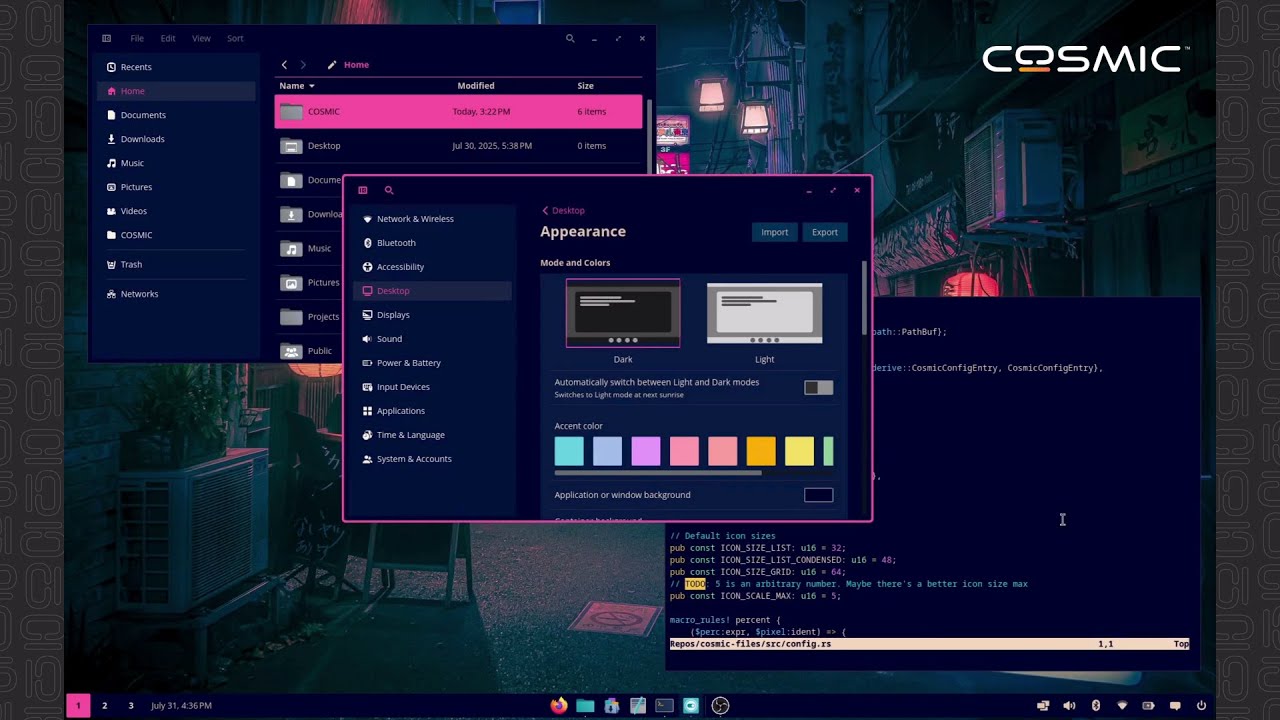Open the power menu in the panel
This screenshot has width=1280, height=720.
(1201, 705)
